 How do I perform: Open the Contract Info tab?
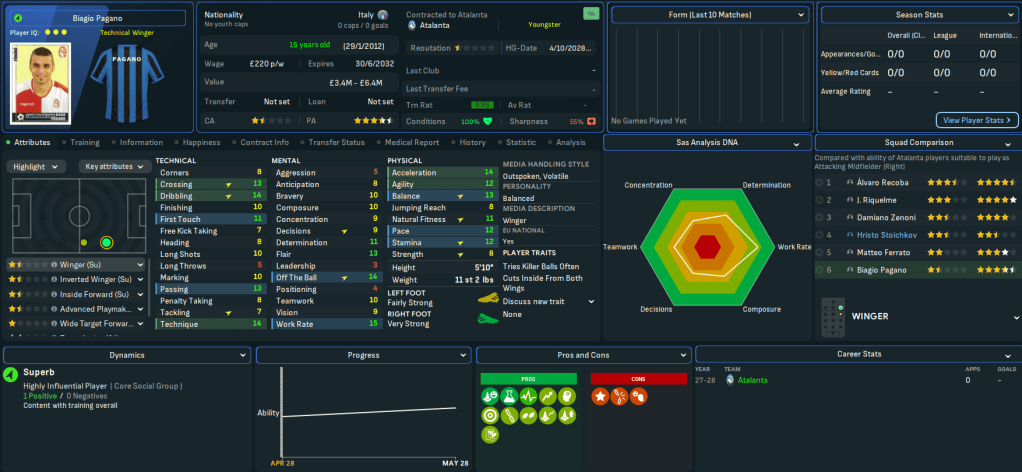pos(265,143)
